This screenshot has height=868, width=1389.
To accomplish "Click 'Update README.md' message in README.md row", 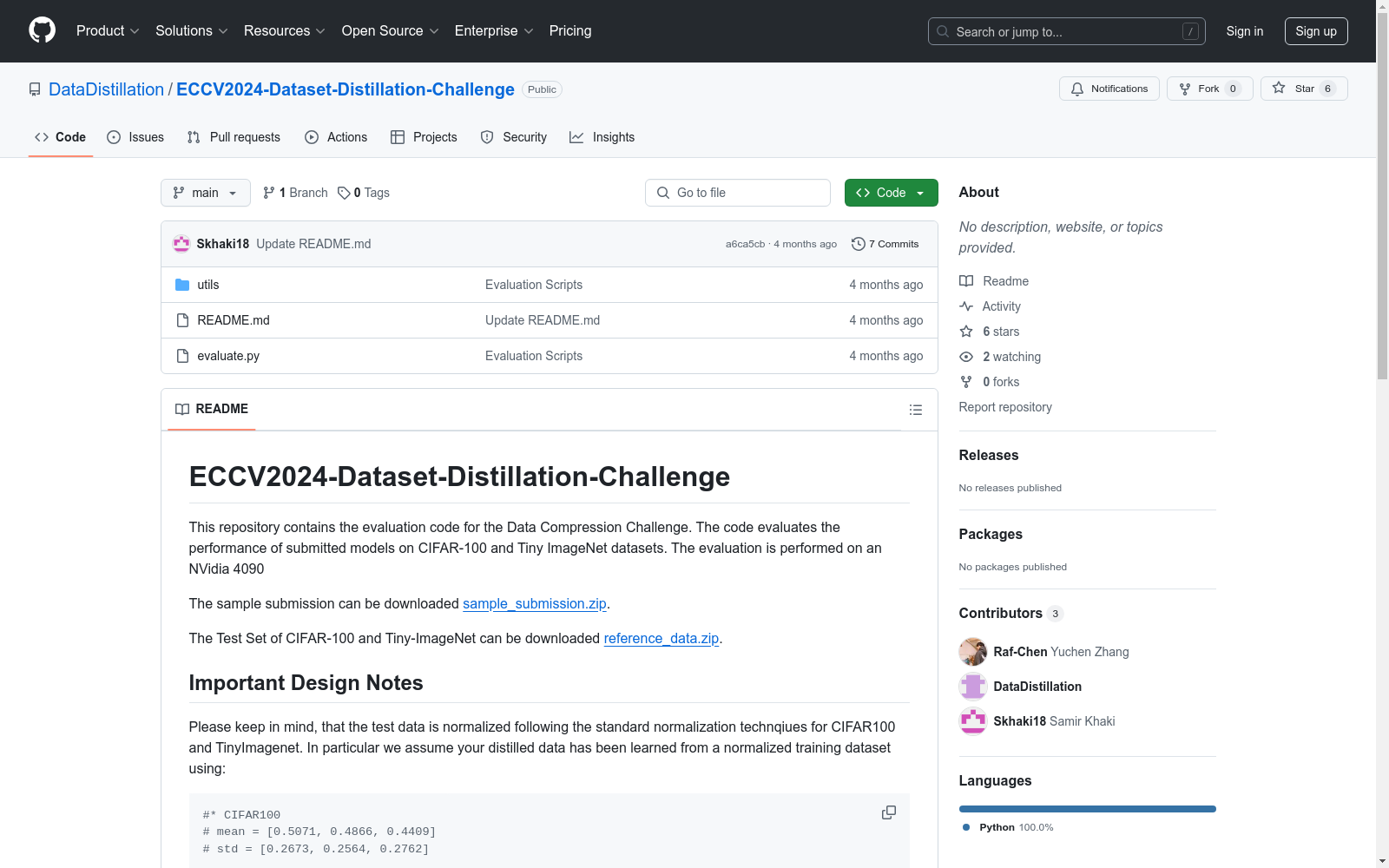I will coord(543,320).
